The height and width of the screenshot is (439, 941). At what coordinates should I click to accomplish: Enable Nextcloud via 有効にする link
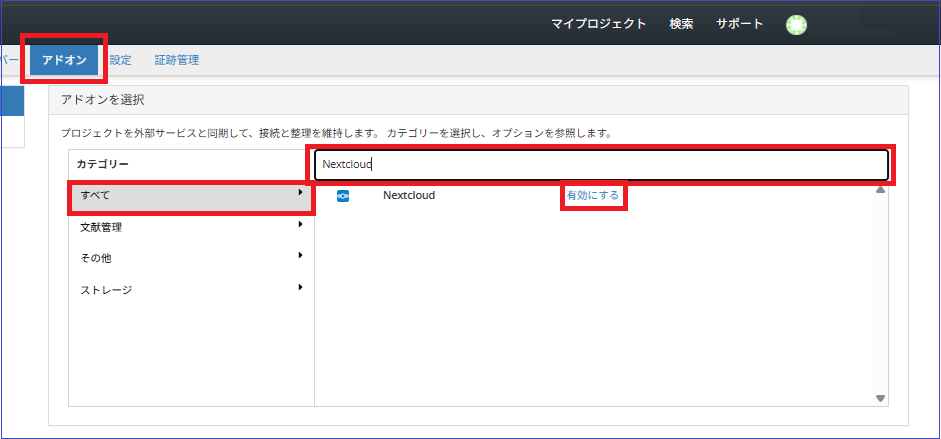coord(593,195)
